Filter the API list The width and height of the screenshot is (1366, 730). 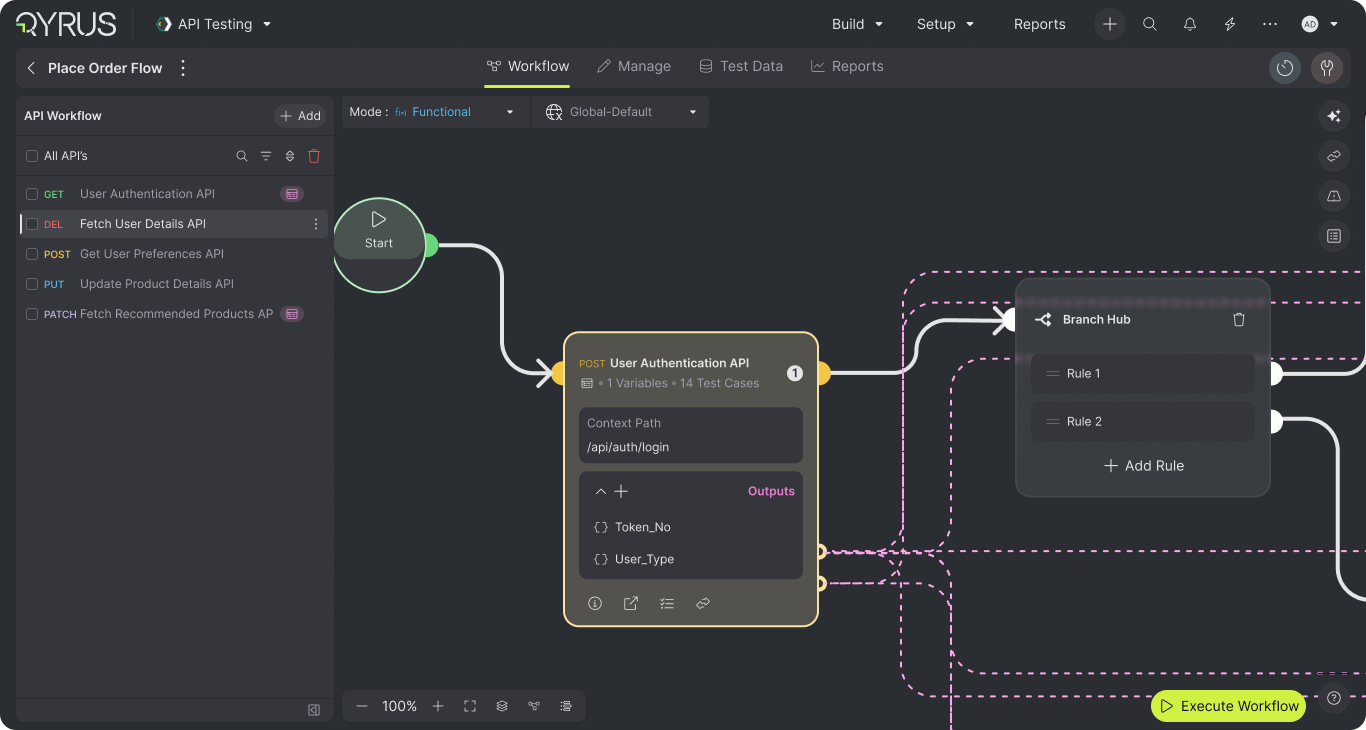coord(266,156)
